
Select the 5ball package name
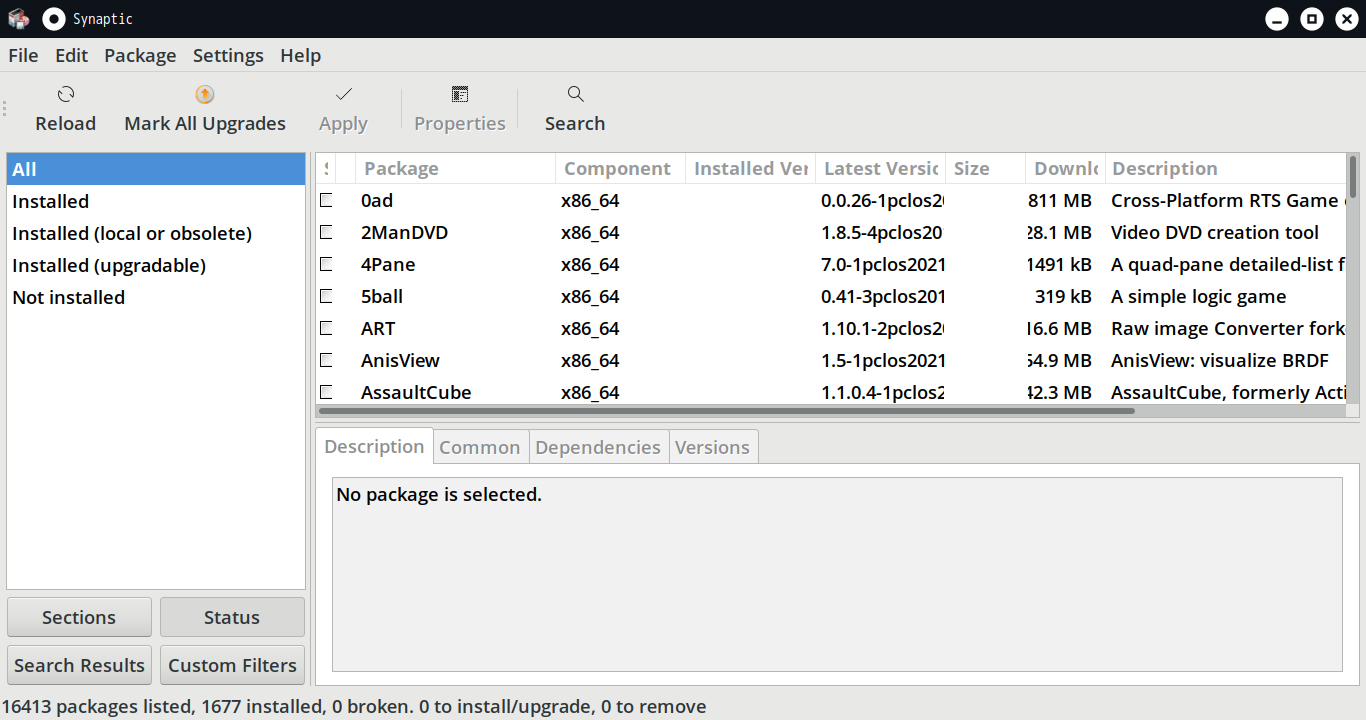pos(382,296)
